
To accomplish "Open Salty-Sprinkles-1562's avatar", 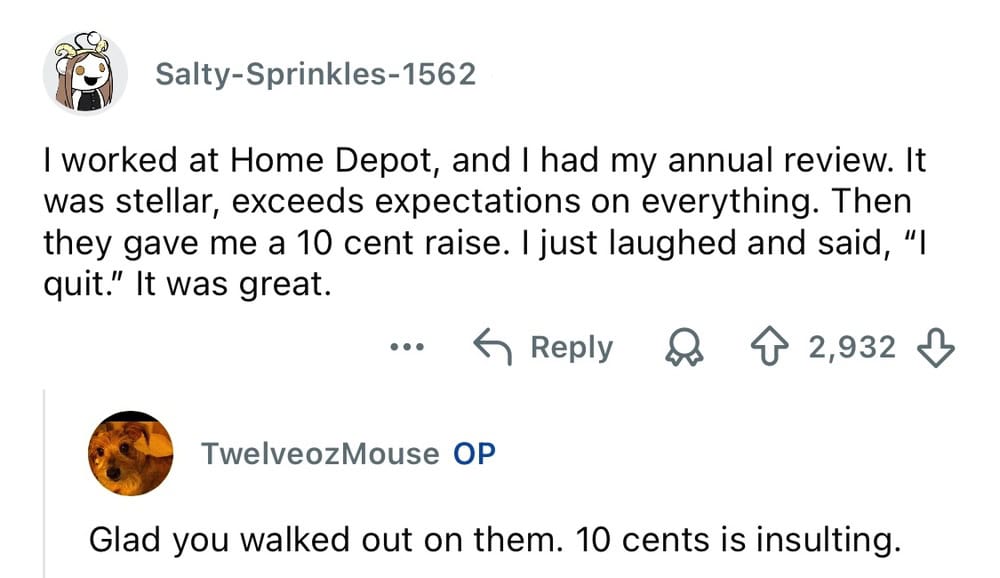I will pos(84,73).
